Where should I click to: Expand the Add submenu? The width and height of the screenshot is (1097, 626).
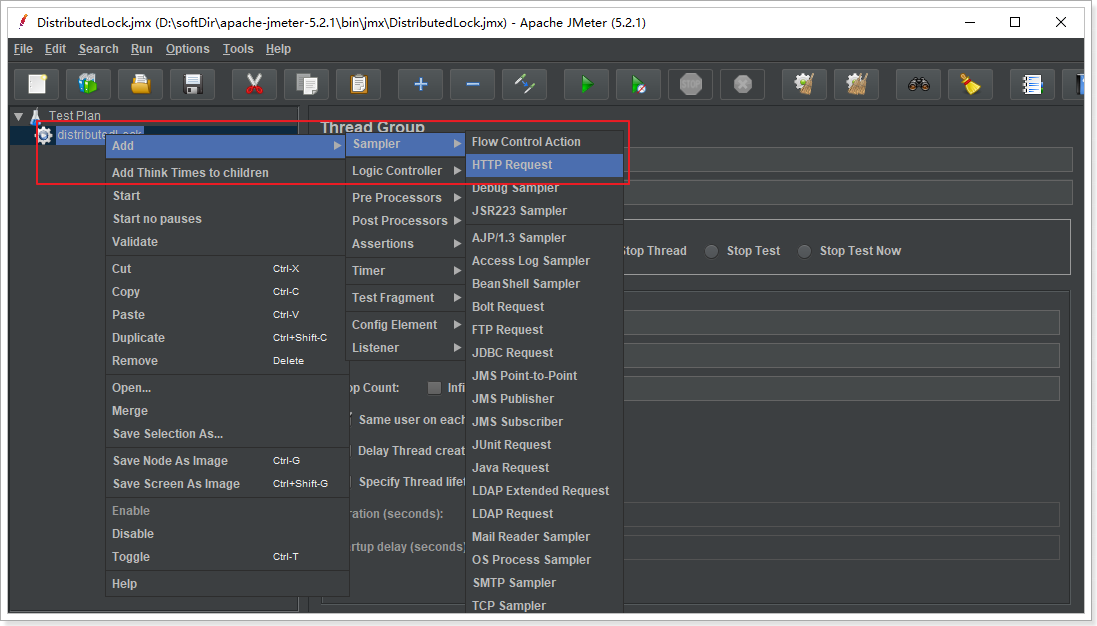225,145
